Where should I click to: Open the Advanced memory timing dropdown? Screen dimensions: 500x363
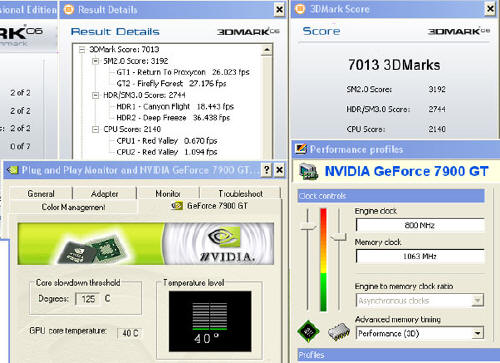coord(477,333)
